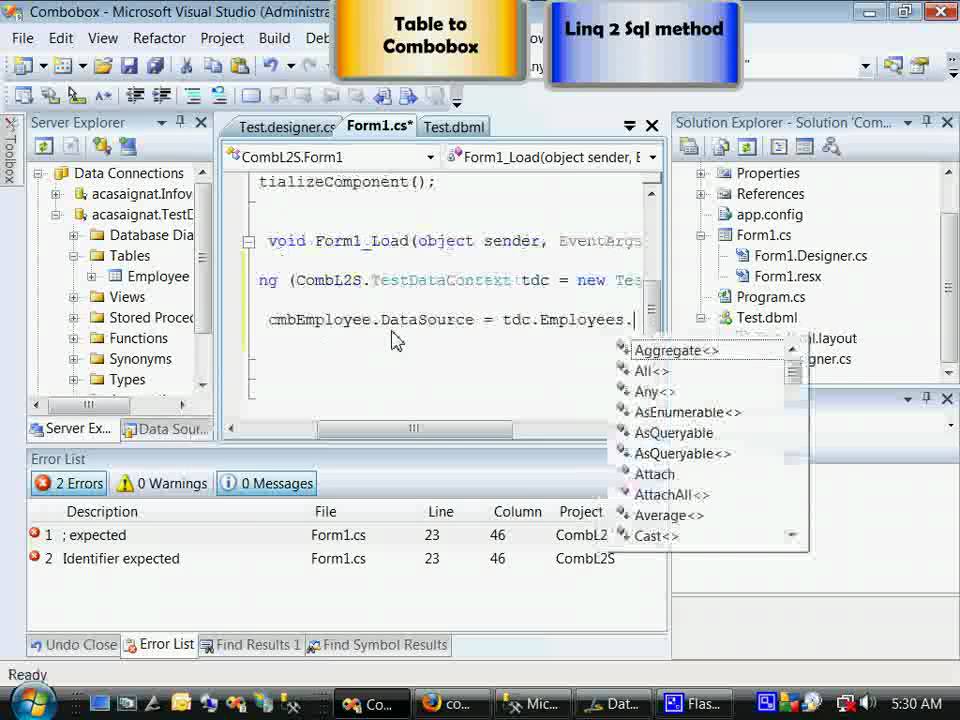Click the Toggle Bookmark icon

click(251, 96)
